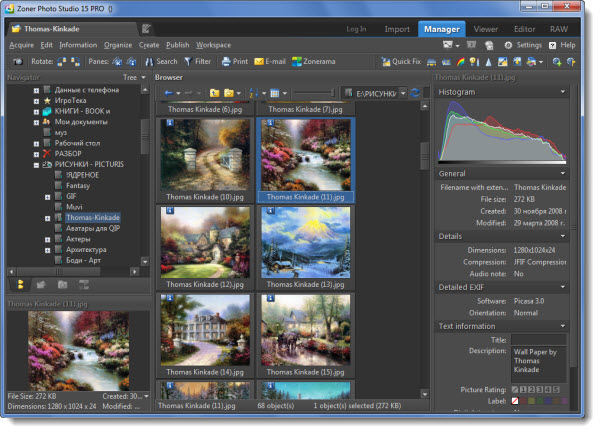Collapse the РИСУНКИ - PICTURIS folder
Image resolution: width=600 pixels, height=433 pixels.
(35, 163)
